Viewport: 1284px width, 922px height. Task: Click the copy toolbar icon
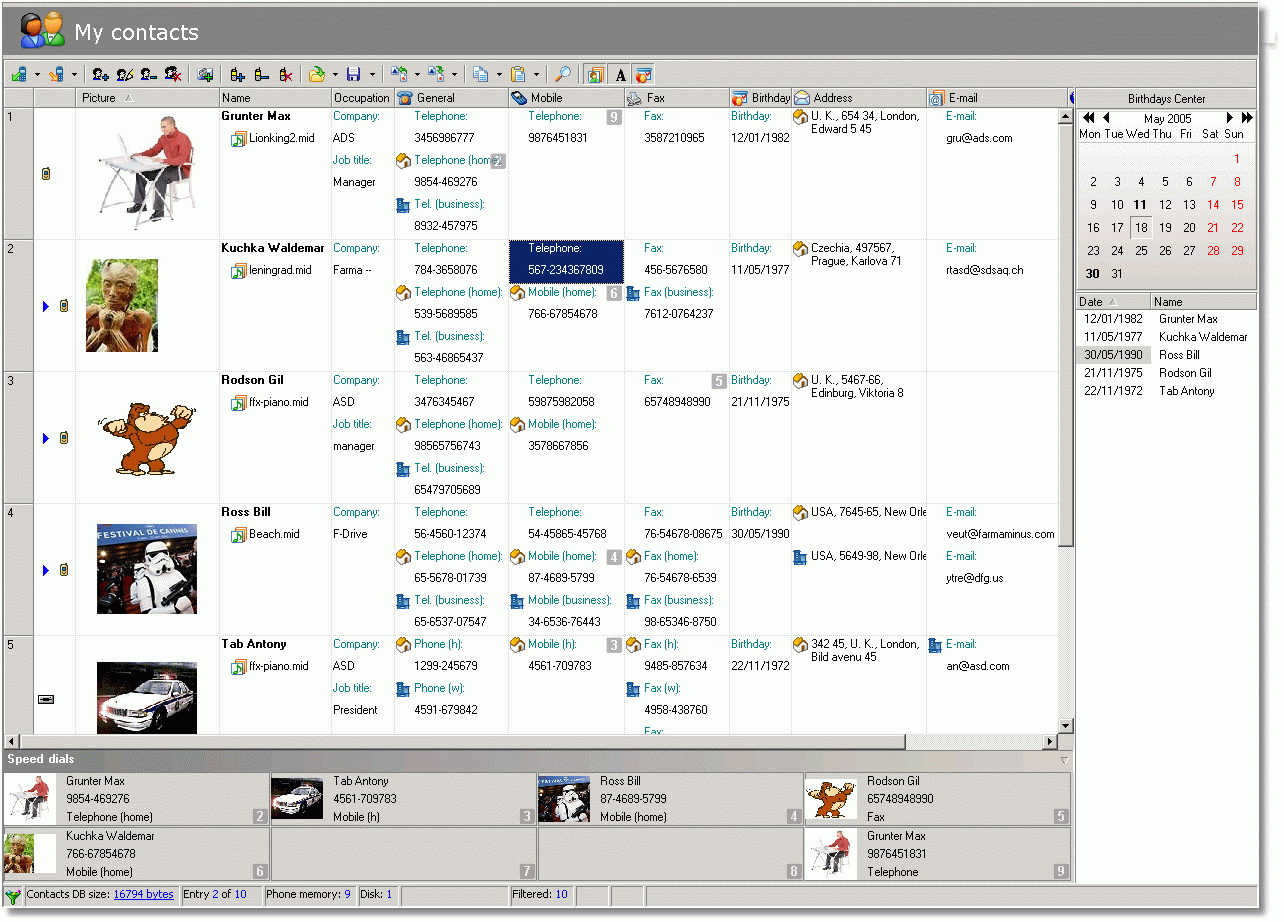pos(481,74)
